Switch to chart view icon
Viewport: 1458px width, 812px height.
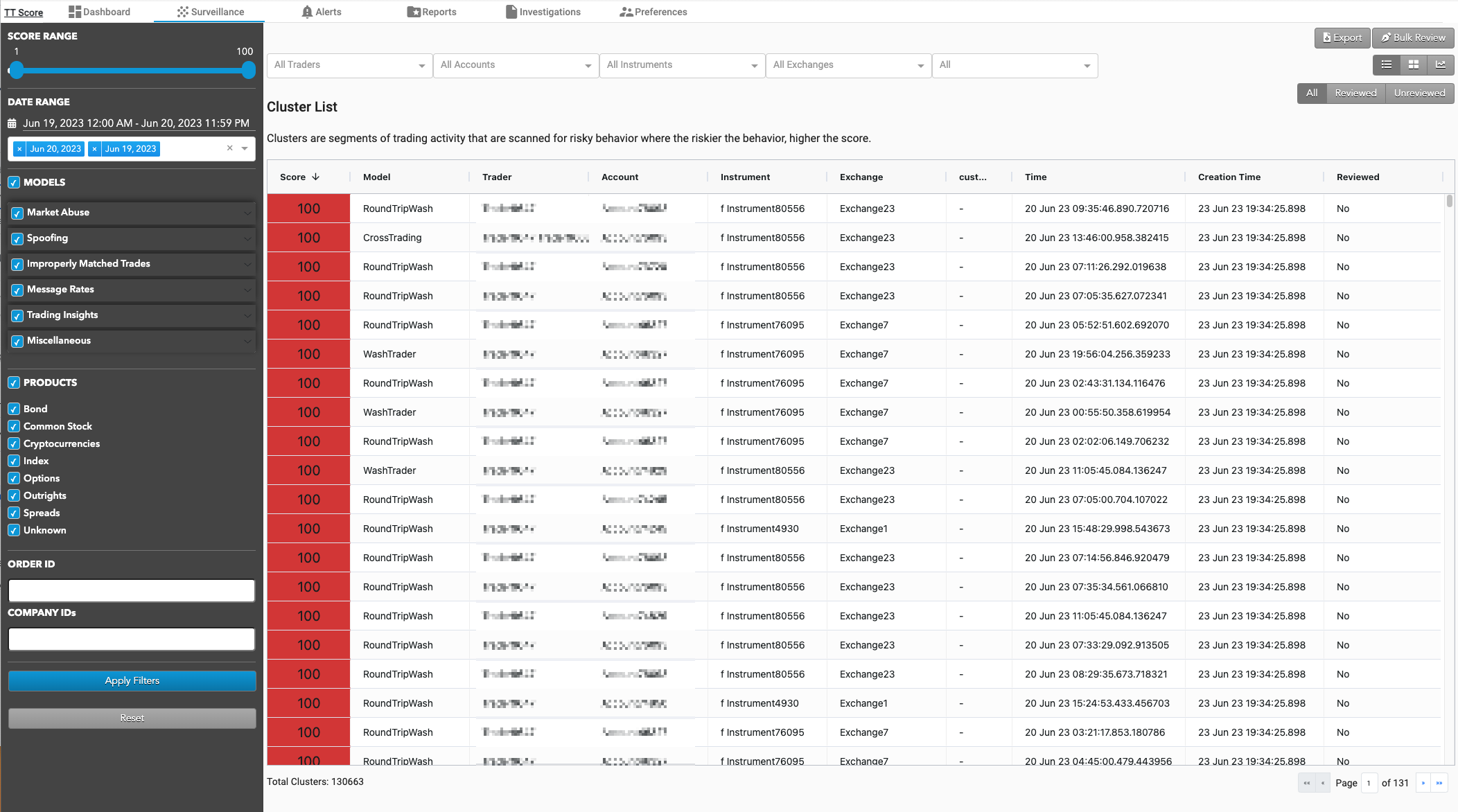point(1441,64)
